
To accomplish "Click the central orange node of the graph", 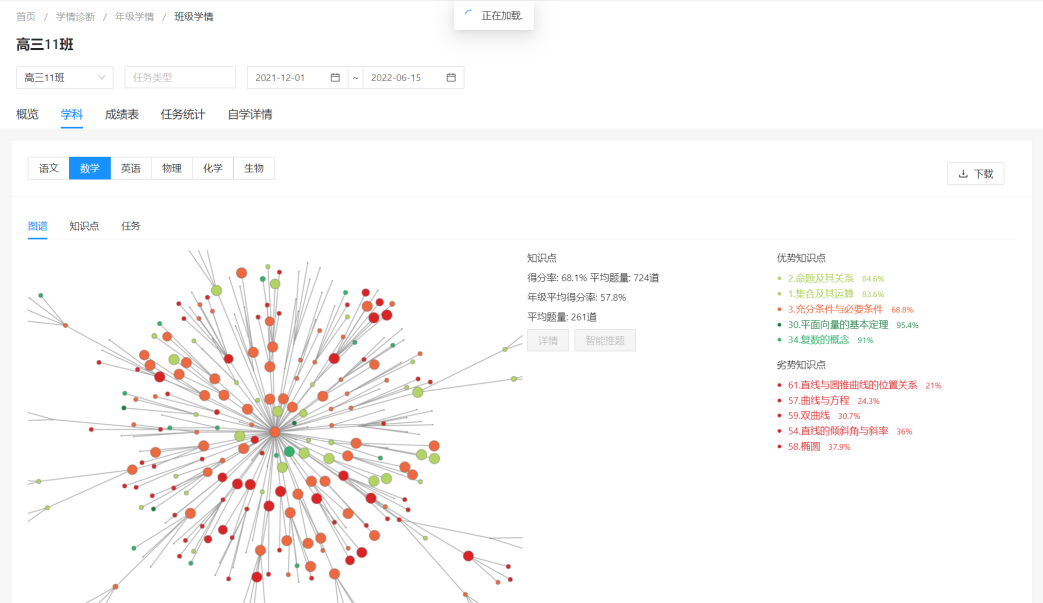I will point(274,432).
